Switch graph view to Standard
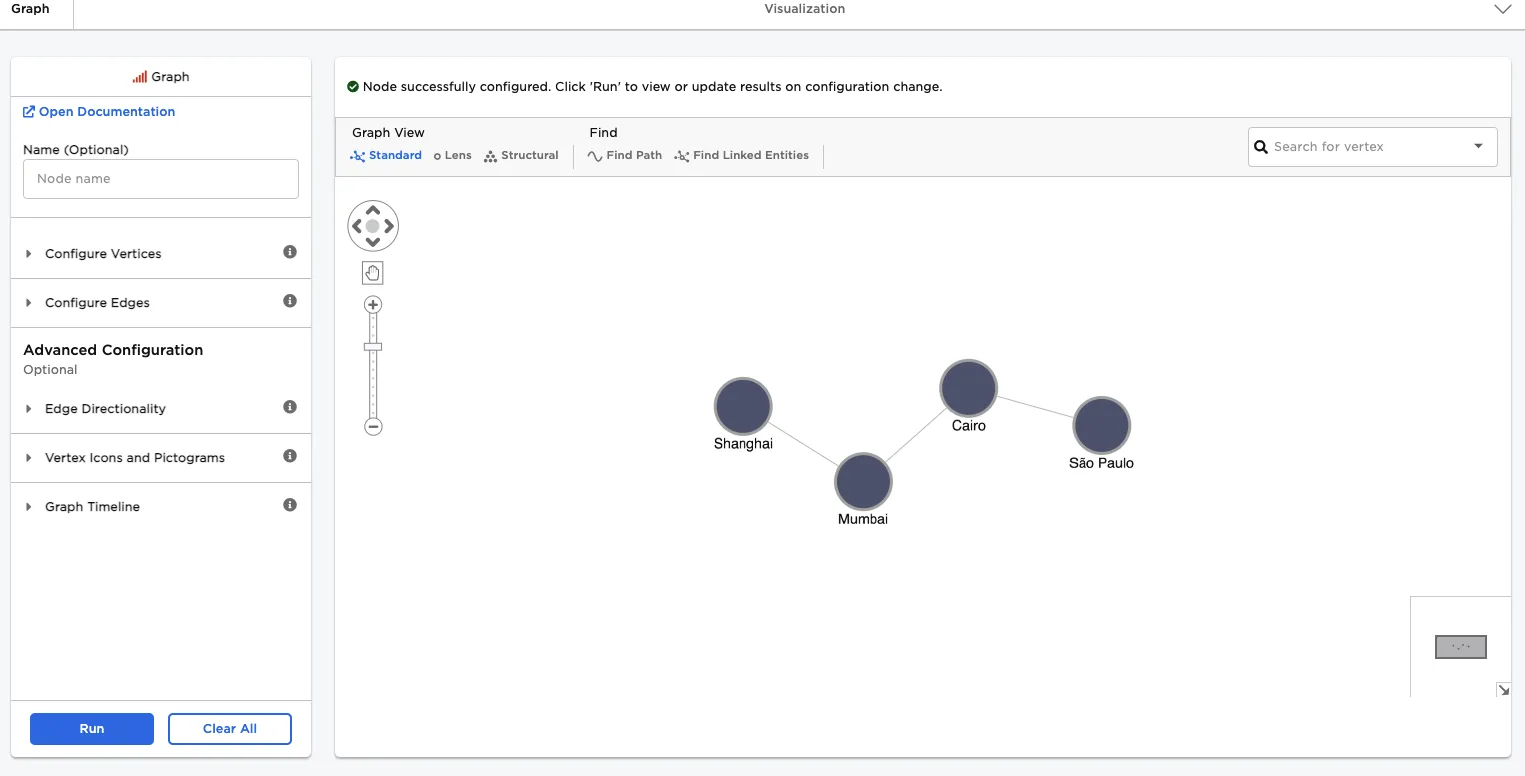This screenshot has width=1525, height=776. [x=386, y=156]
